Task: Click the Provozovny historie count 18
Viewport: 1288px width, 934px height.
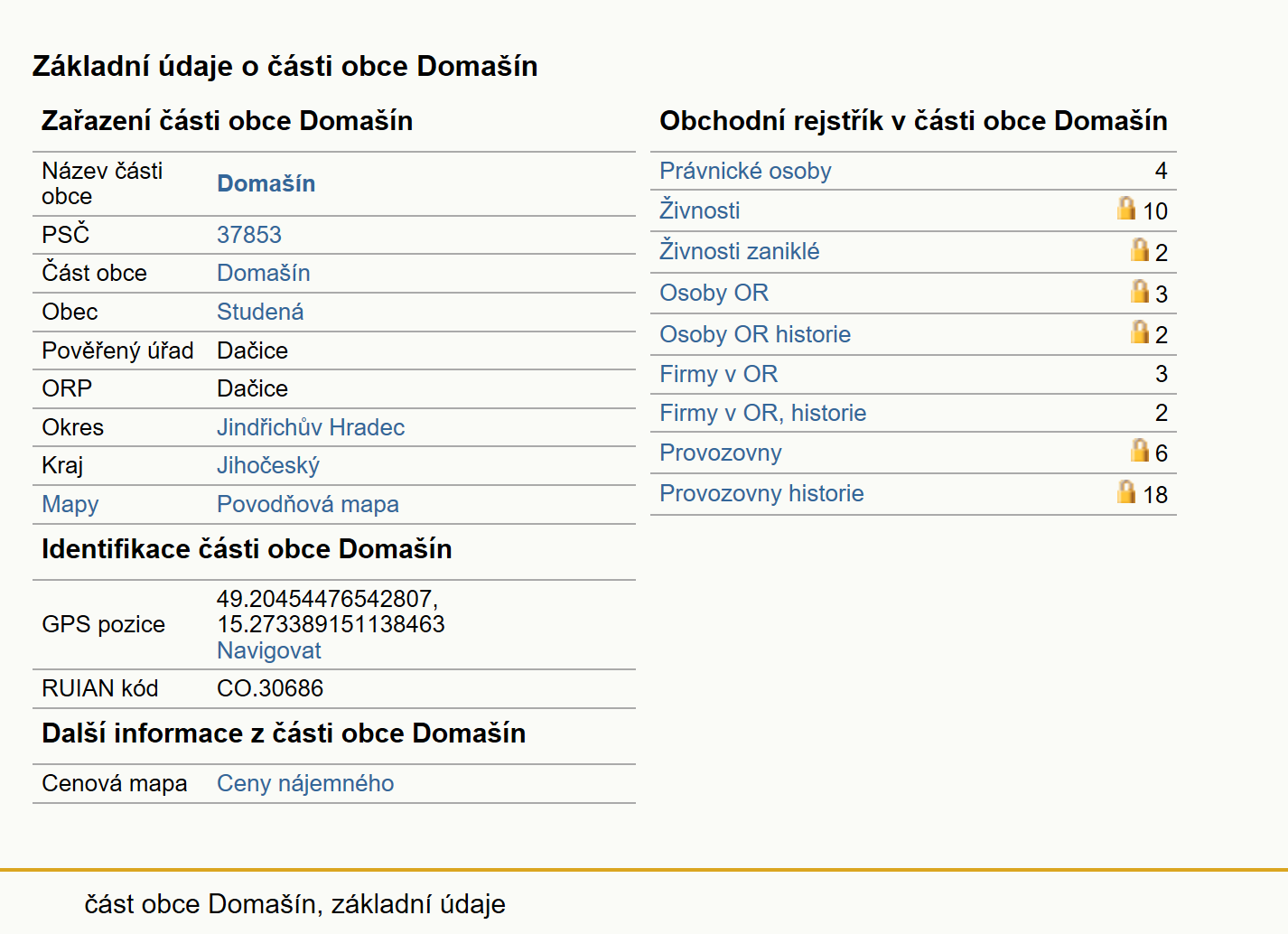Action: pyautogui.click(x=1155, y=495)
